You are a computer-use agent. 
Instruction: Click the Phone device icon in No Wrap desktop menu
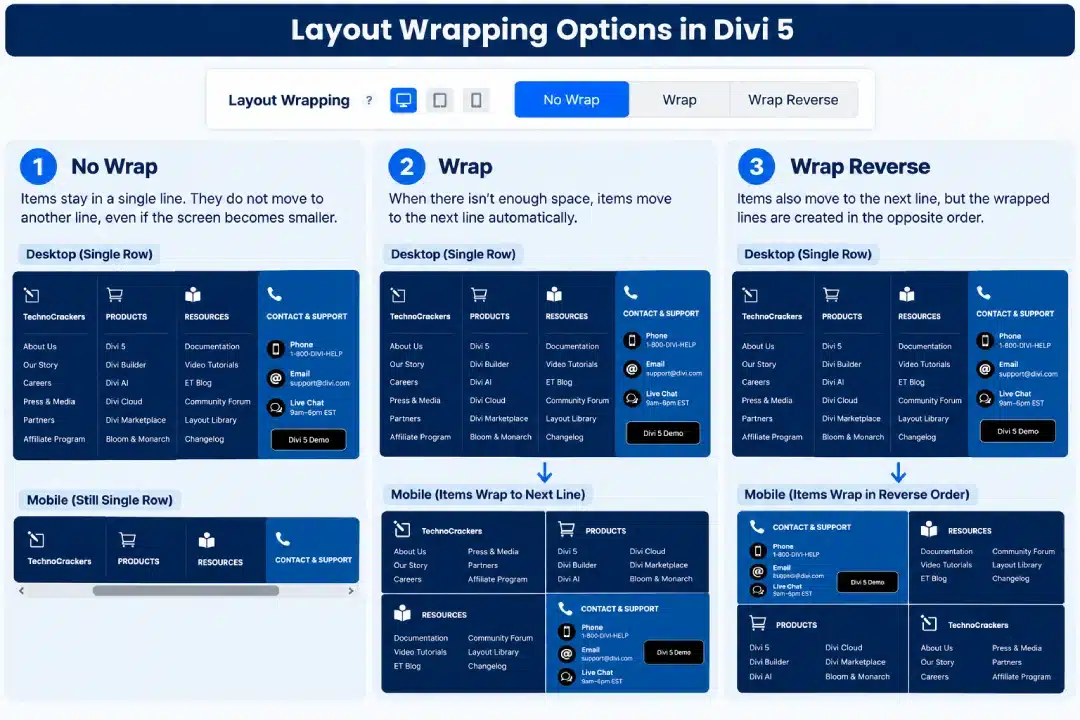coord(276,349)
